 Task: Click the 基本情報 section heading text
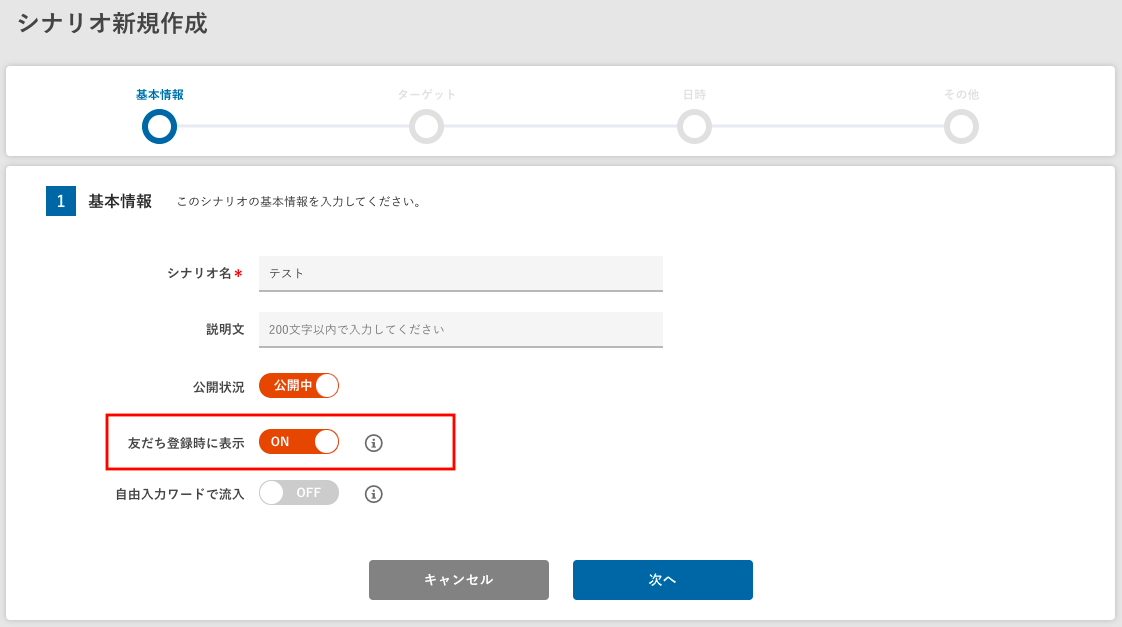click(120, 201)
